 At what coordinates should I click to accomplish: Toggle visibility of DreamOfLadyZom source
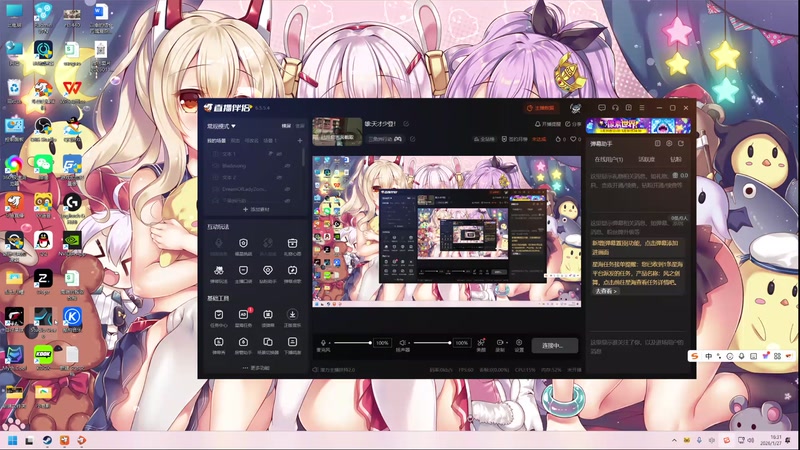pyautogui.click(x=286, y=189)
